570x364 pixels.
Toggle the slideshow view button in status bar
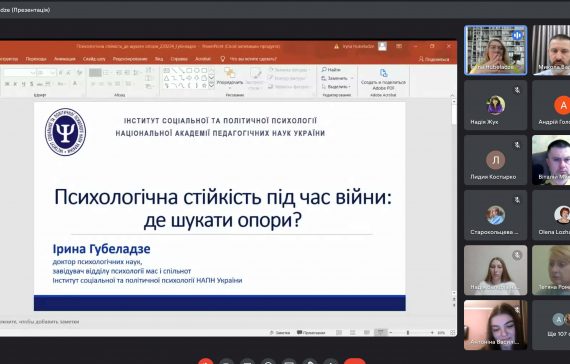point(380,332)
